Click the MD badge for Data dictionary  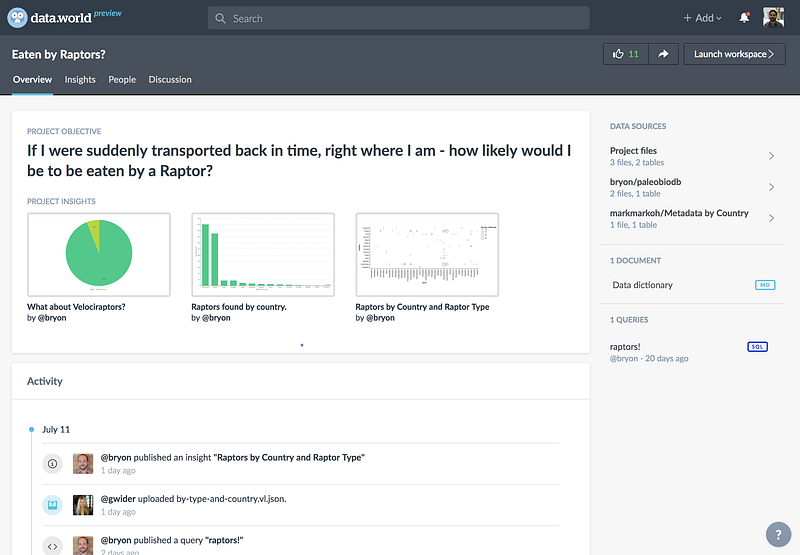pyautogui.click(x=765, y=285)
